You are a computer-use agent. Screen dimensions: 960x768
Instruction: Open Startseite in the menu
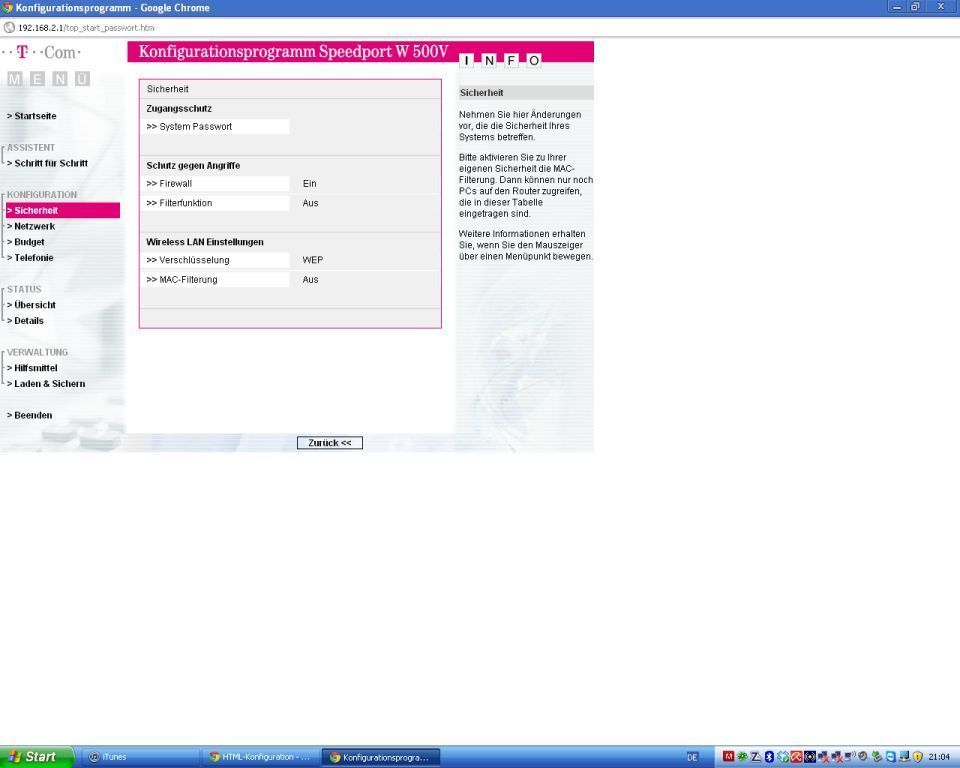coord(32,116)
